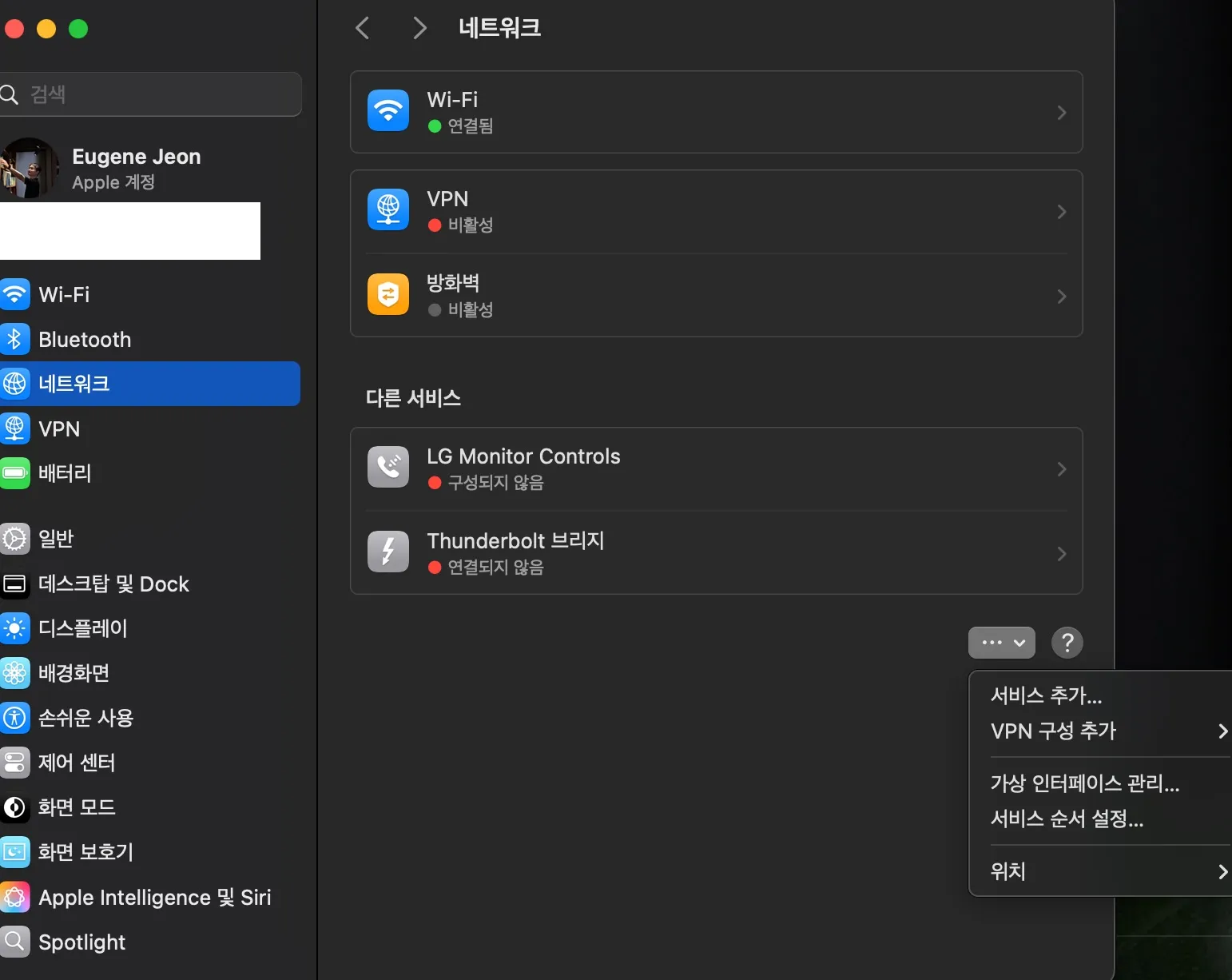Click inside the 검색 search field
The height and width of the screenshot is (980, 1232).
(152, 94)
